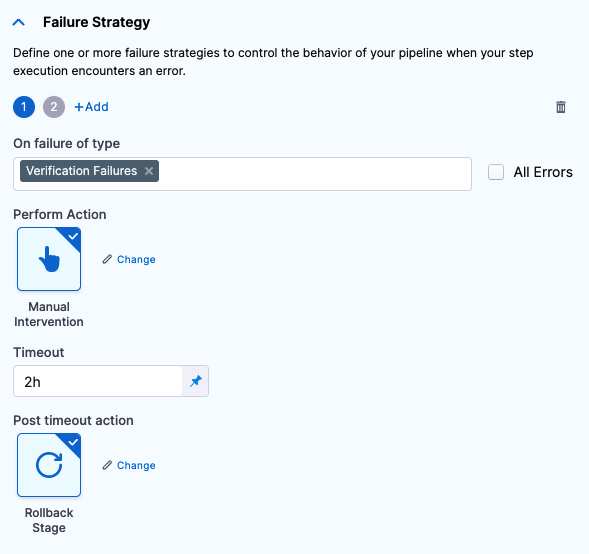Image resolution: width=589 pixels, height=554 pixels.
Task: Enable the All Errors checkbox
Action: pyautogui.click(x=496, y=172)
